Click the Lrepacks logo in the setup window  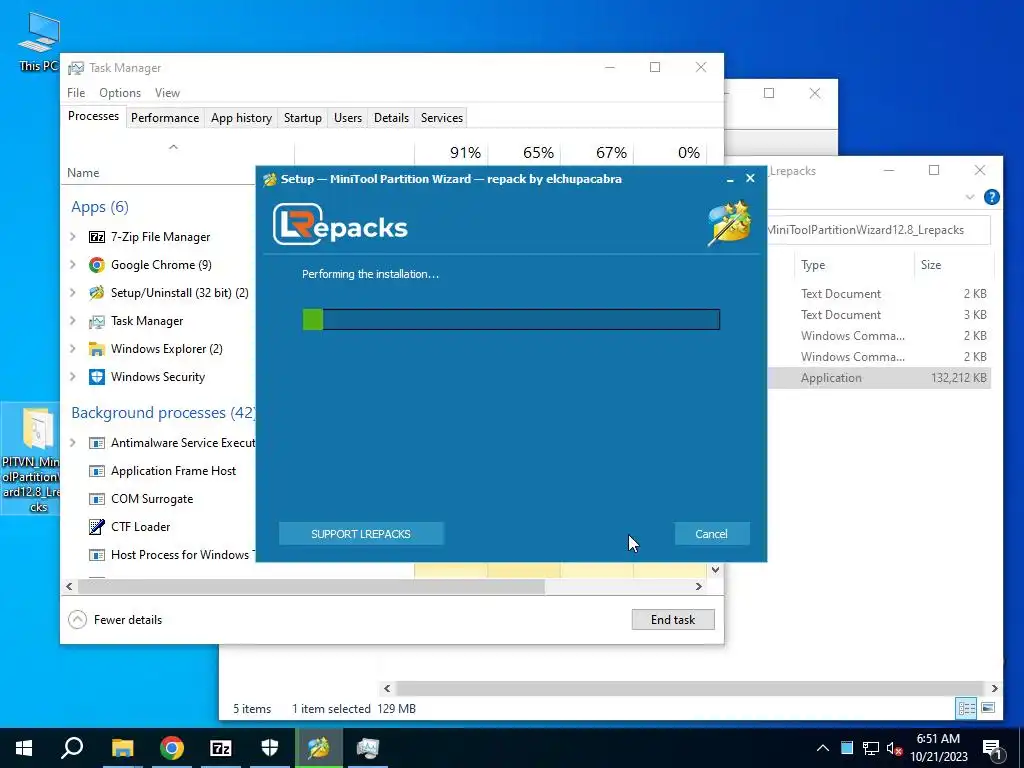pyautogui.click(x=340, y=224)
